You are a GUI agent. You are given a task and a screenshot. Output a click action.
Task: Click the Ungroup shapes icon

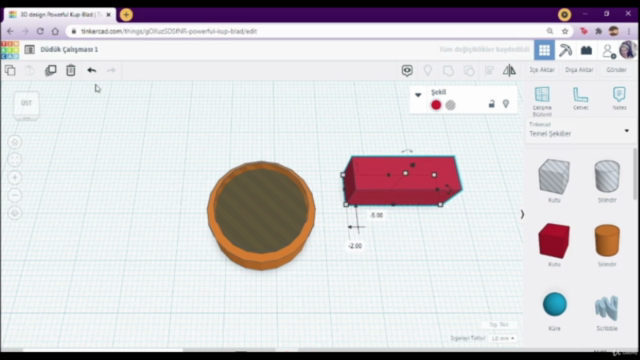point(469,71)
